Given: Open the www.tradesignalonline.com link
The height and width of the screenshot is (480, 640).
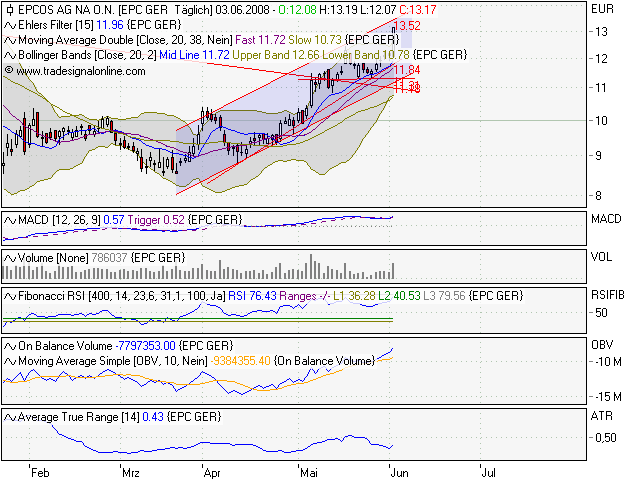Looking at the screenshot, I should [x=81, y=71].
